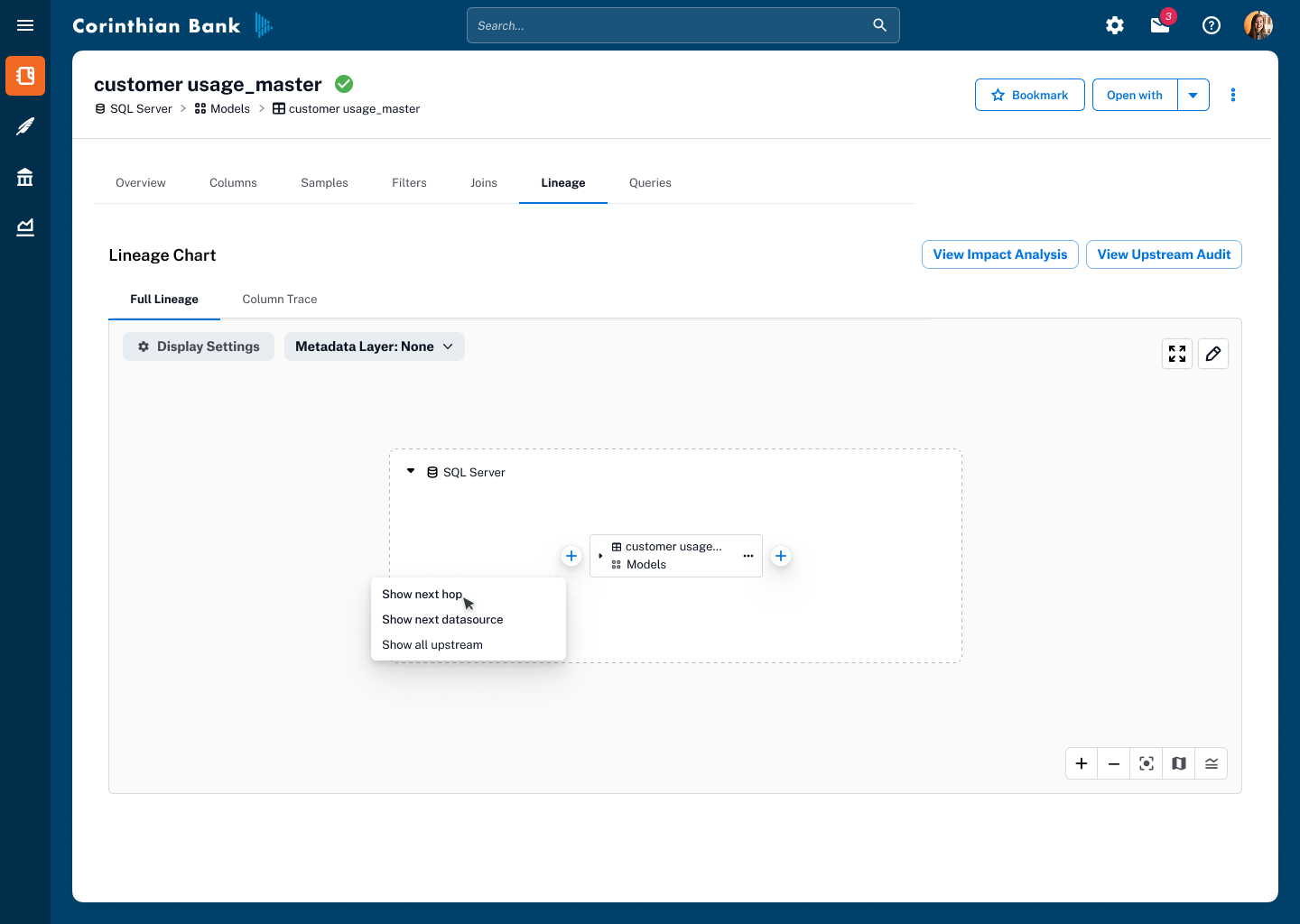This screenshot has height=924, width=1300.
Task: Expand upstream with left plus button
Action: [571, 556]
